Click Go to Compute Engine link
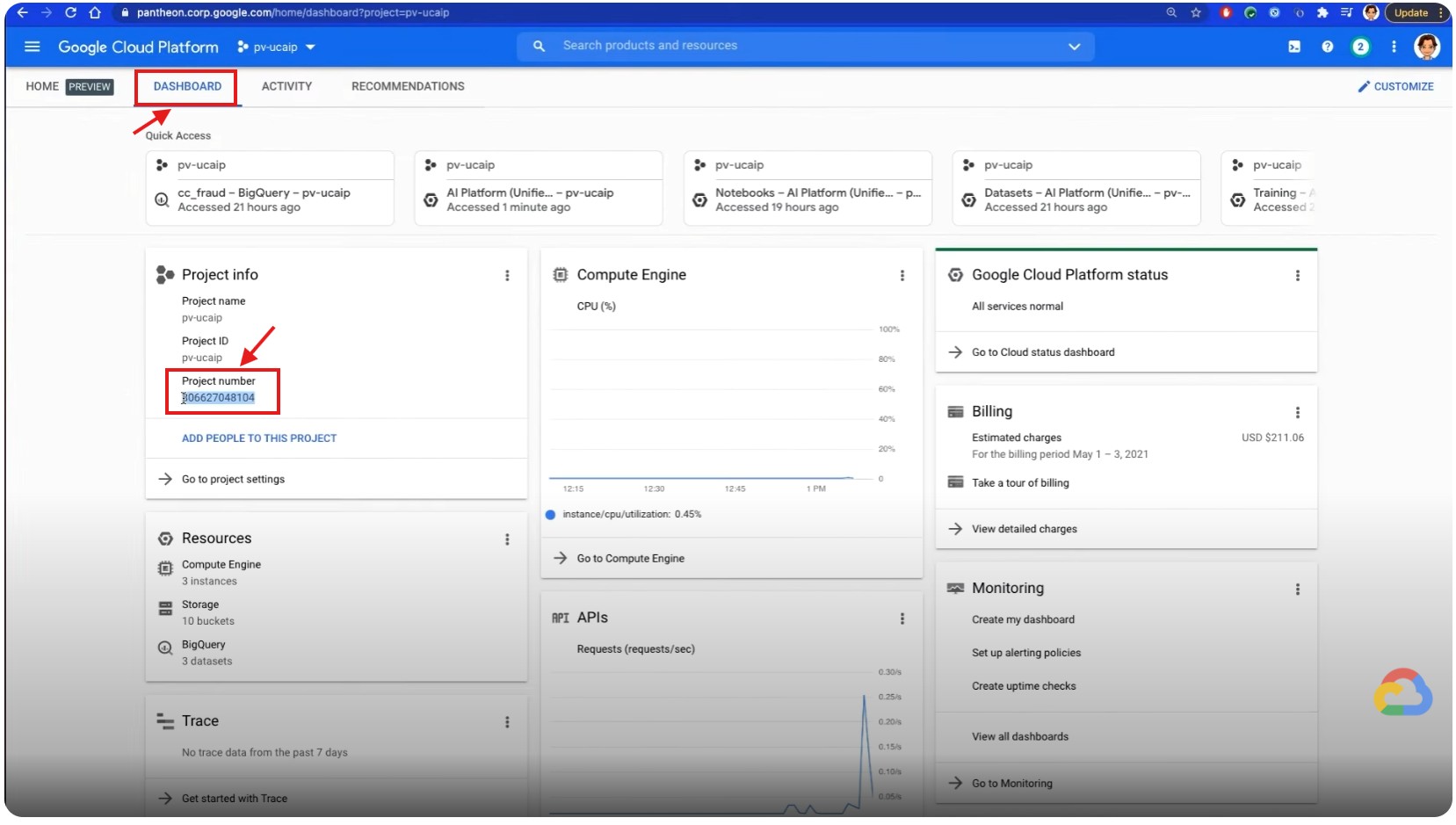This screenshot has width=1456, height=825. pyautogui.click(x=630, y=559)
